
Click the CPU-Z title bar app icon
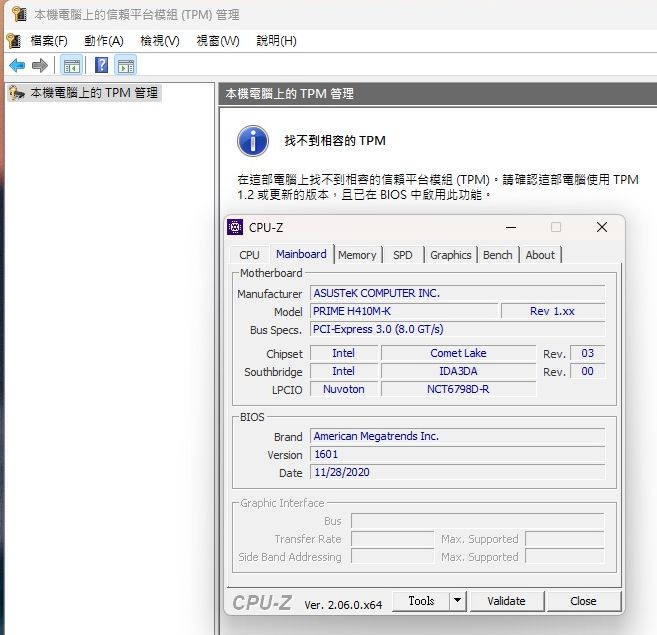[235, 227]
